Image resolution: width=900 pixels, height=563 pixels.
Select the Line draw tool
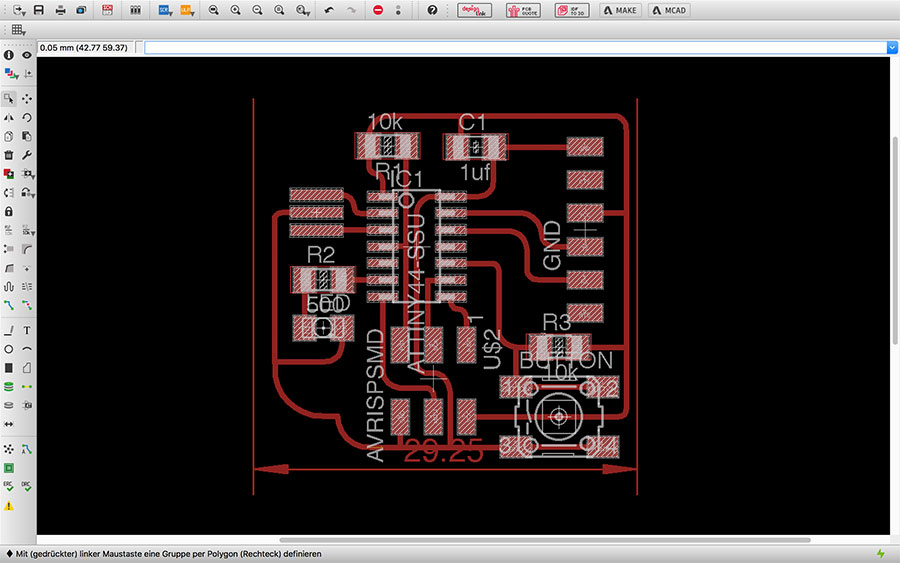coord(9,331)
